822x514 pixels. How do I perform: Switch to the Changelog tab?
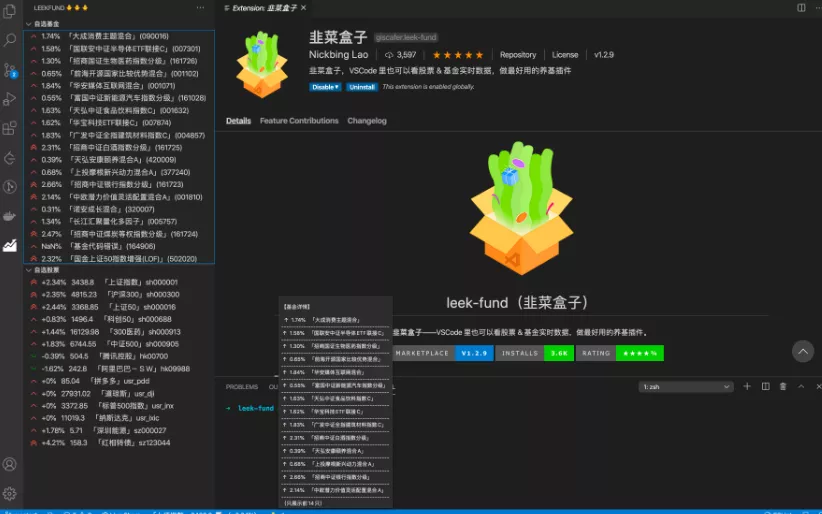click(367, 121)
